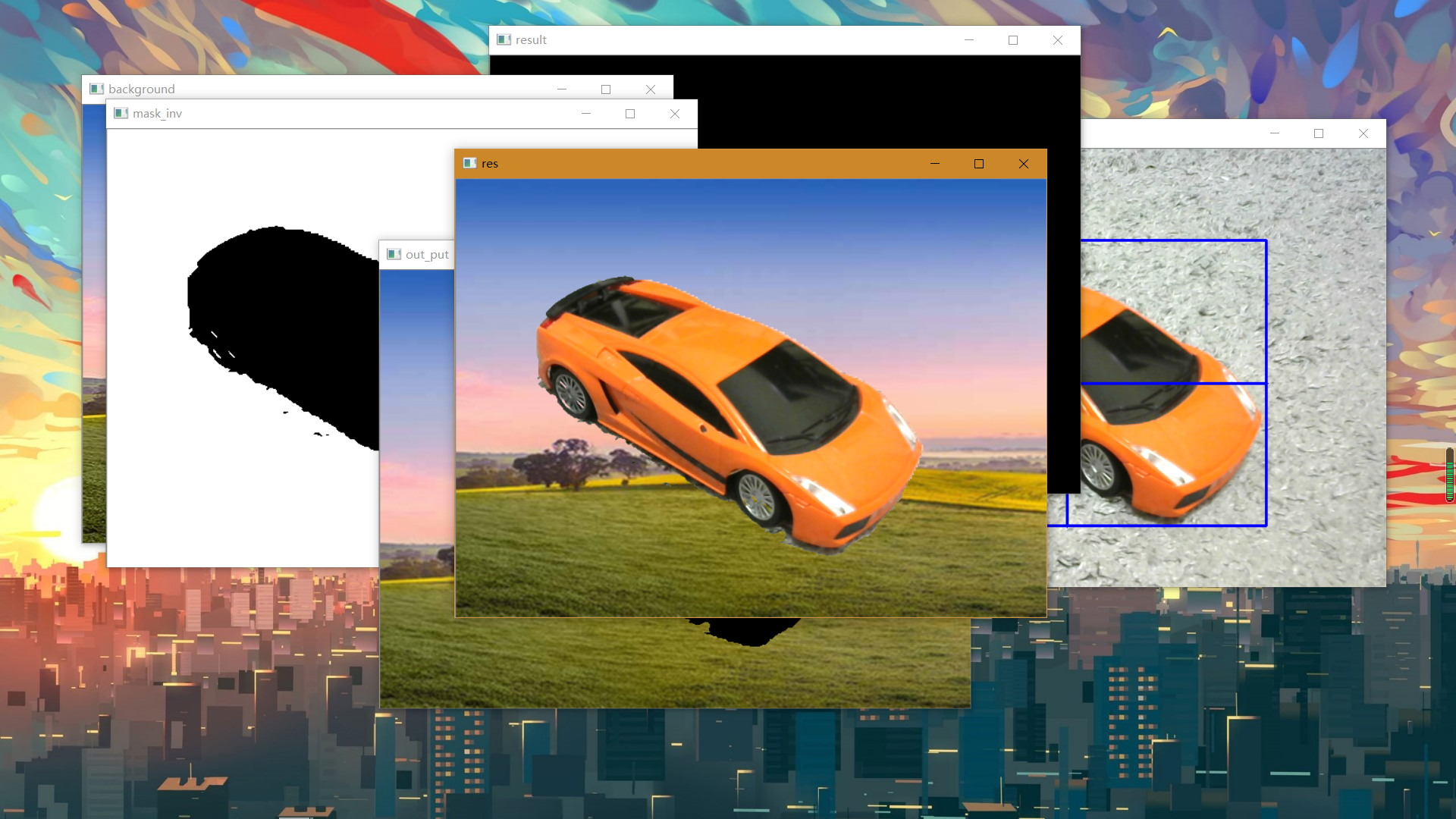Maximize the result window
1456x819 pixels.
click(1013, 40)
